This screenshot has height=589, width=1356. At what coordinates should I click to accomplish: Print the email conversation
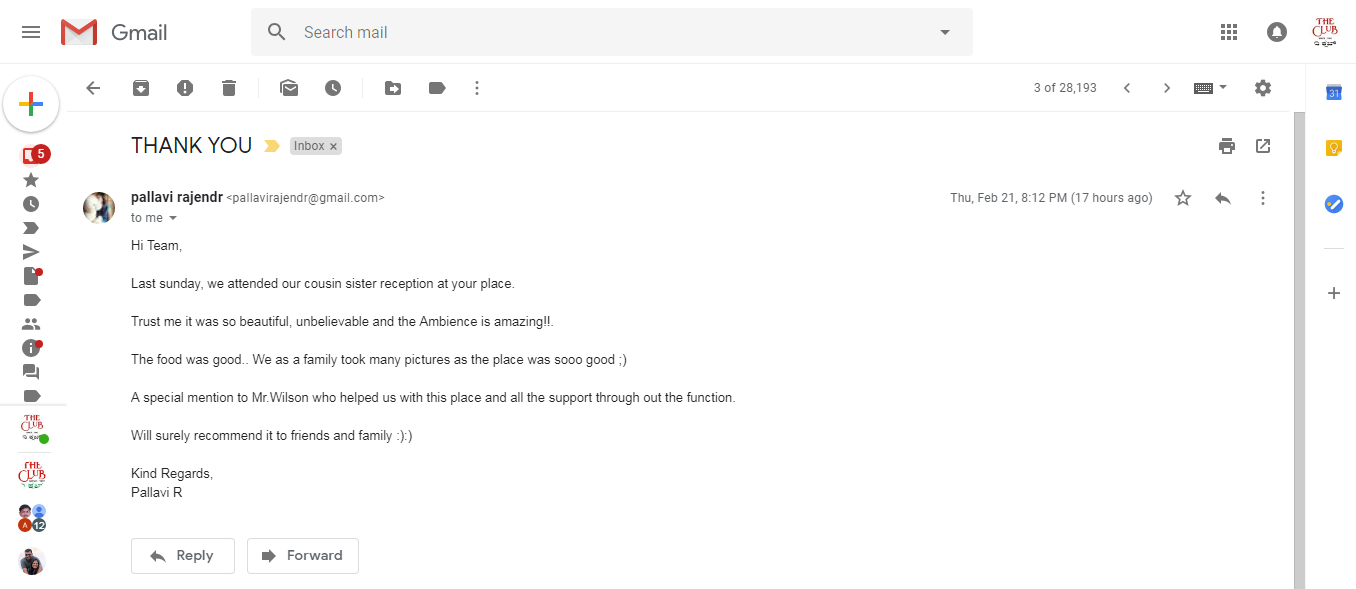(x=1227, y=146)
